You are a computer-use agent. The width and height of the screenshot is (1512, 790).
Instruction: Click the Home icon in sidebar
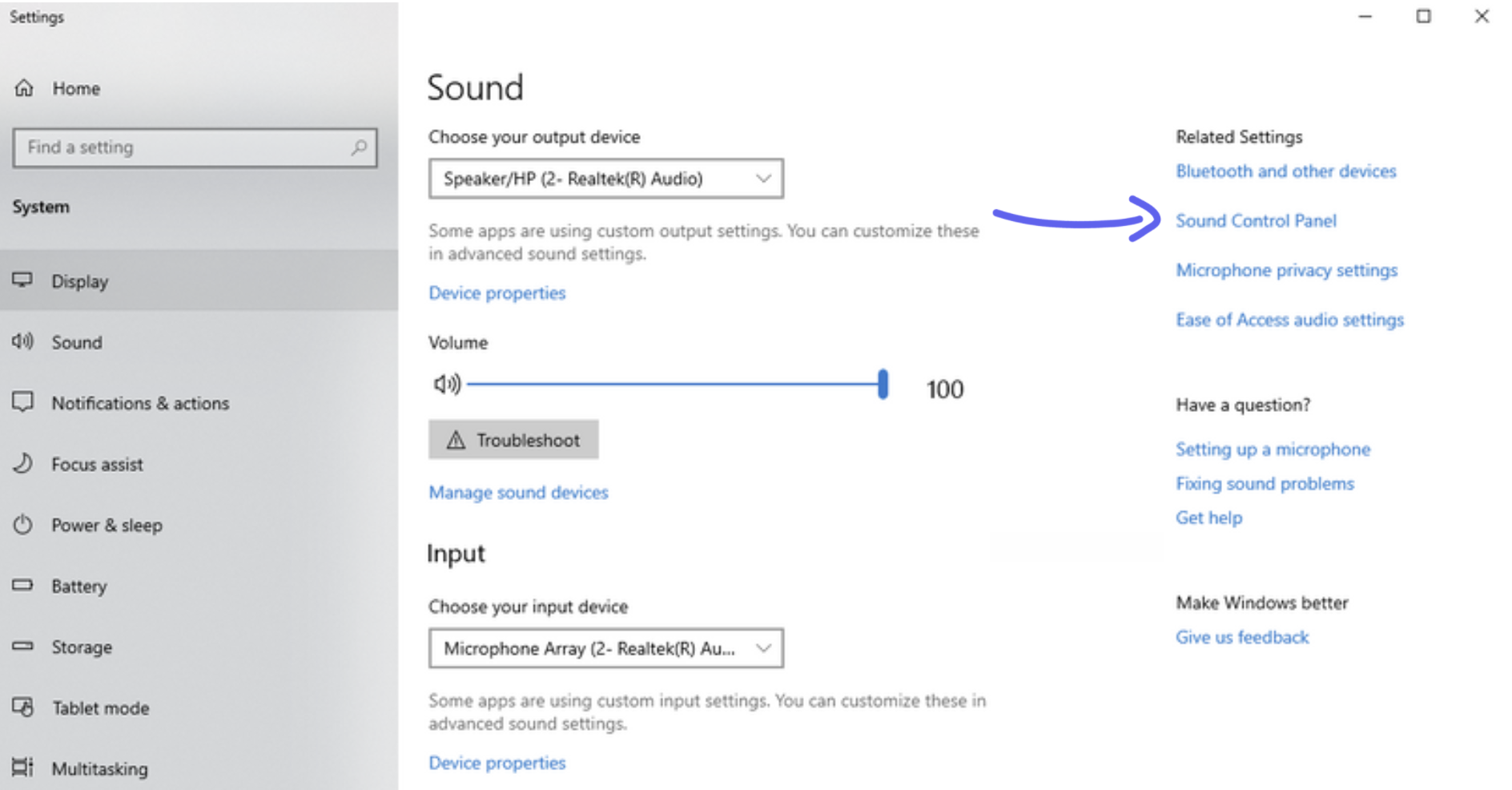pos(24,88)
